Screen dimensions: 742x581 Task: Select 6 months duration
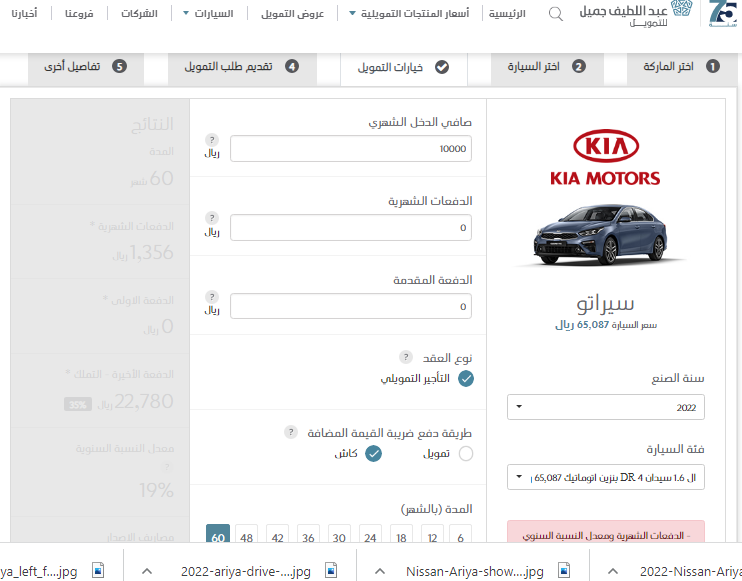point(460,534)
